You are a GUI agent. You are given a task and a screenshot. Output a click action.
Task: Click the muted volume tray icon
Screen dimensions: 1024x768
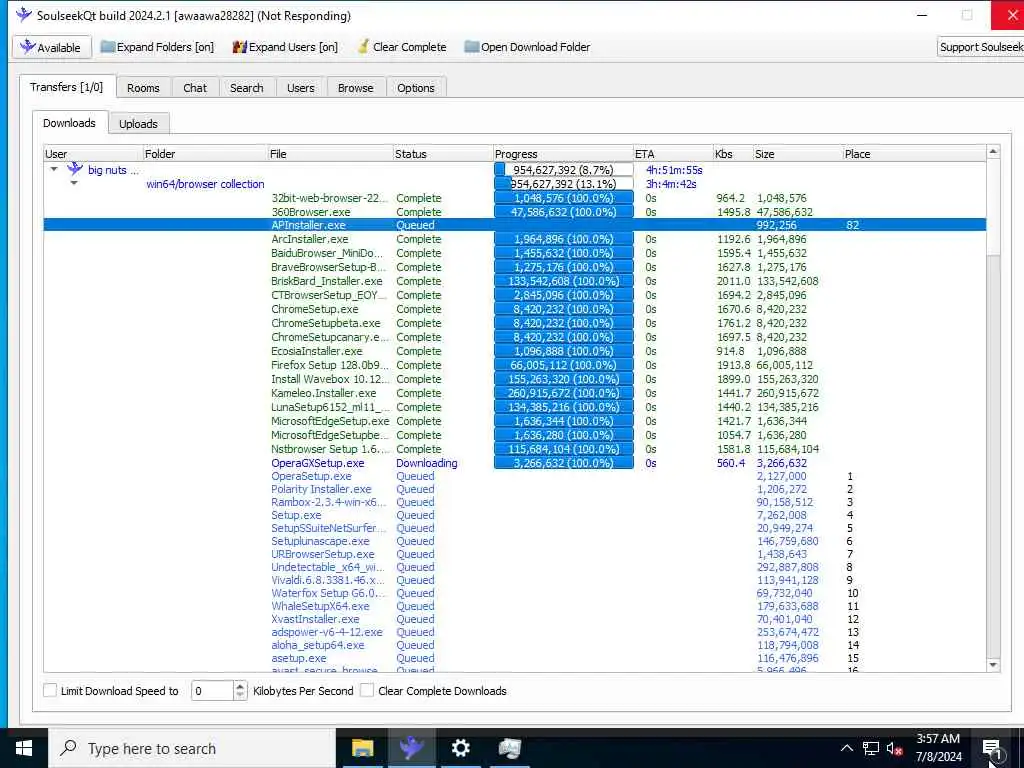point(895,749)
